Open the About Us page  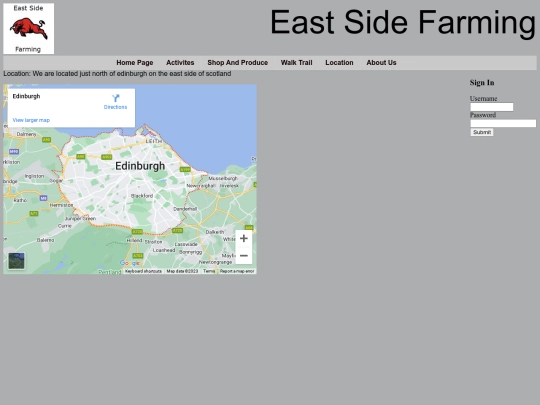(x=381, y=63)
